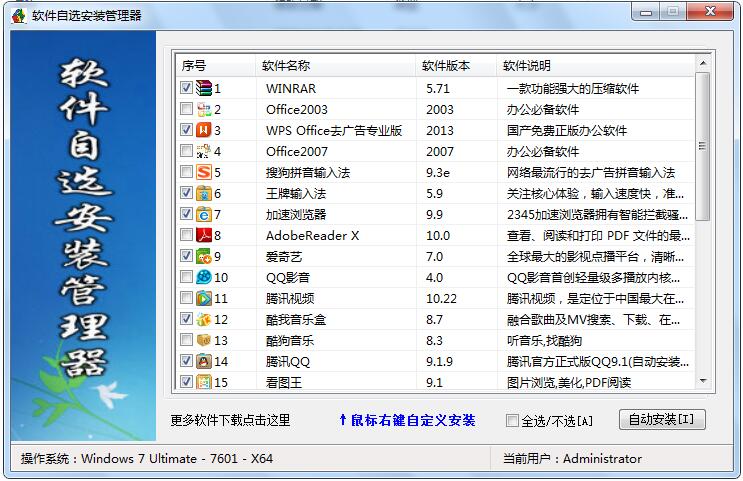This screenshot has width=743, height=481.
Task: Click the AdobeReader X icon in row 8
Action: 204,235
